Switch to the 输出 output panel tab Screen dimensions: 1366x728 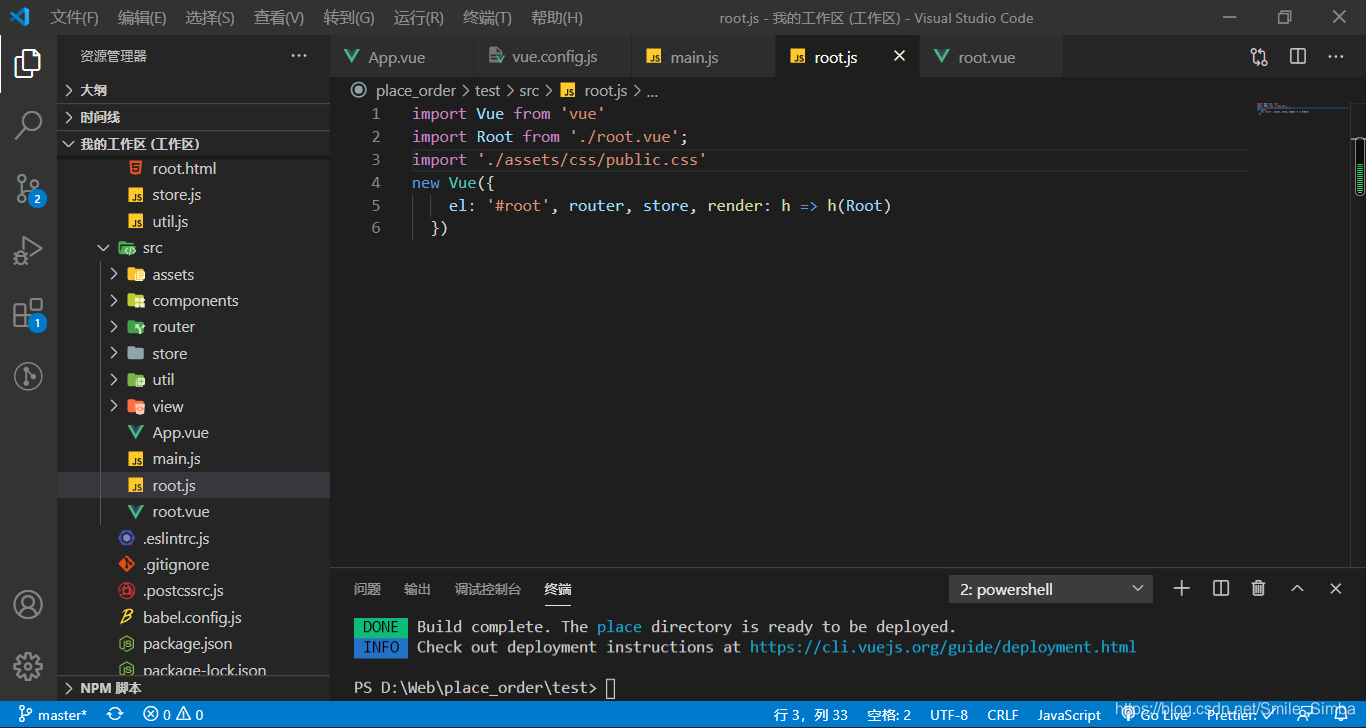[417, 589]
